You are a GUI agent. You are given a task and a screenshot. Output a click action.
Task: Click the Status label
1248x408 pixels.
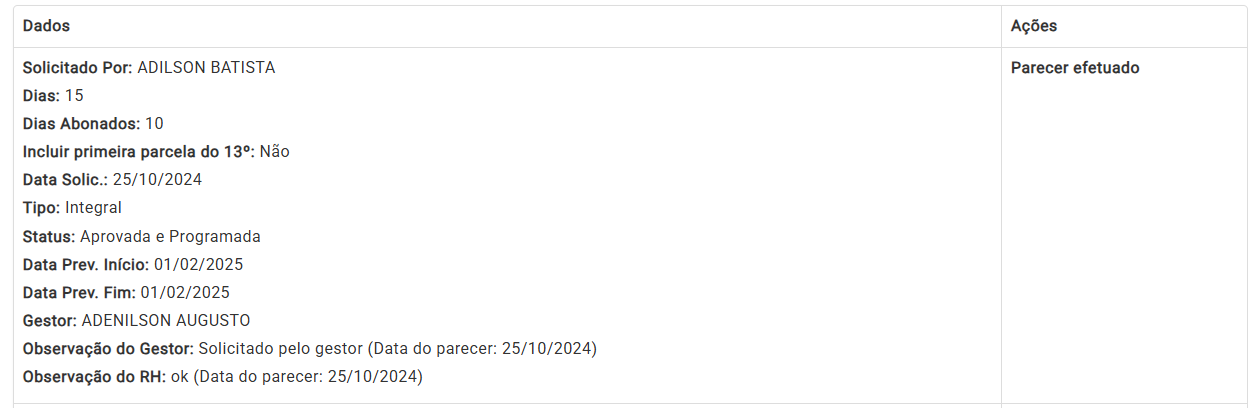click(x=49, y=237)
